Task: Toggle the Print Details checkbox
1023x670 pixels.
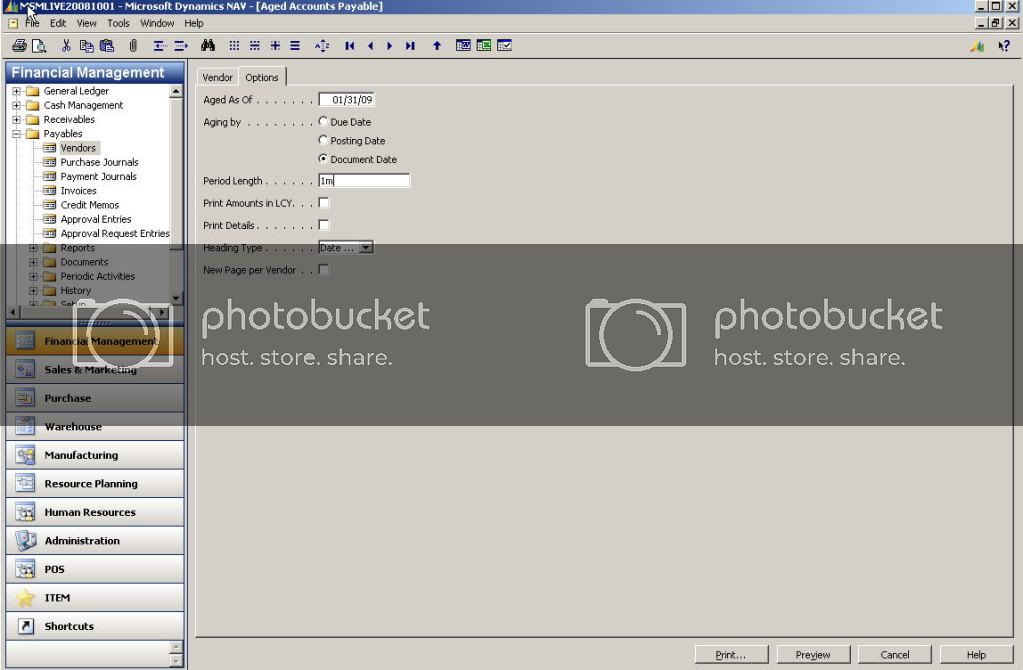Action: [324, 225]
